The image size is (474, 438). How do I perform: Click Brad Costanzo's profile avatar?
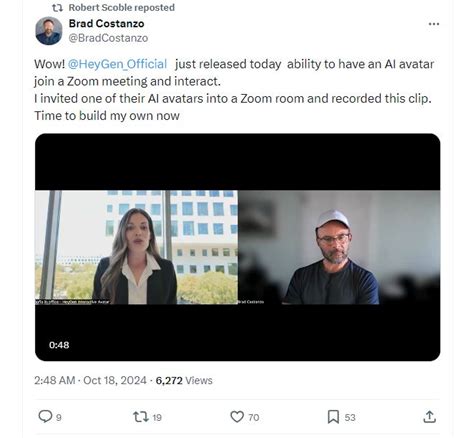[x=49, y=31]
